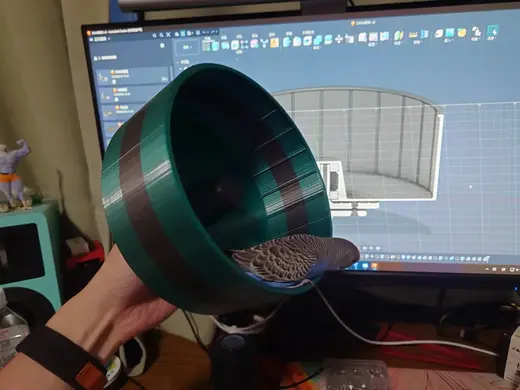Click the green construction plane icon
520x390 pixels.
[399, 36]
